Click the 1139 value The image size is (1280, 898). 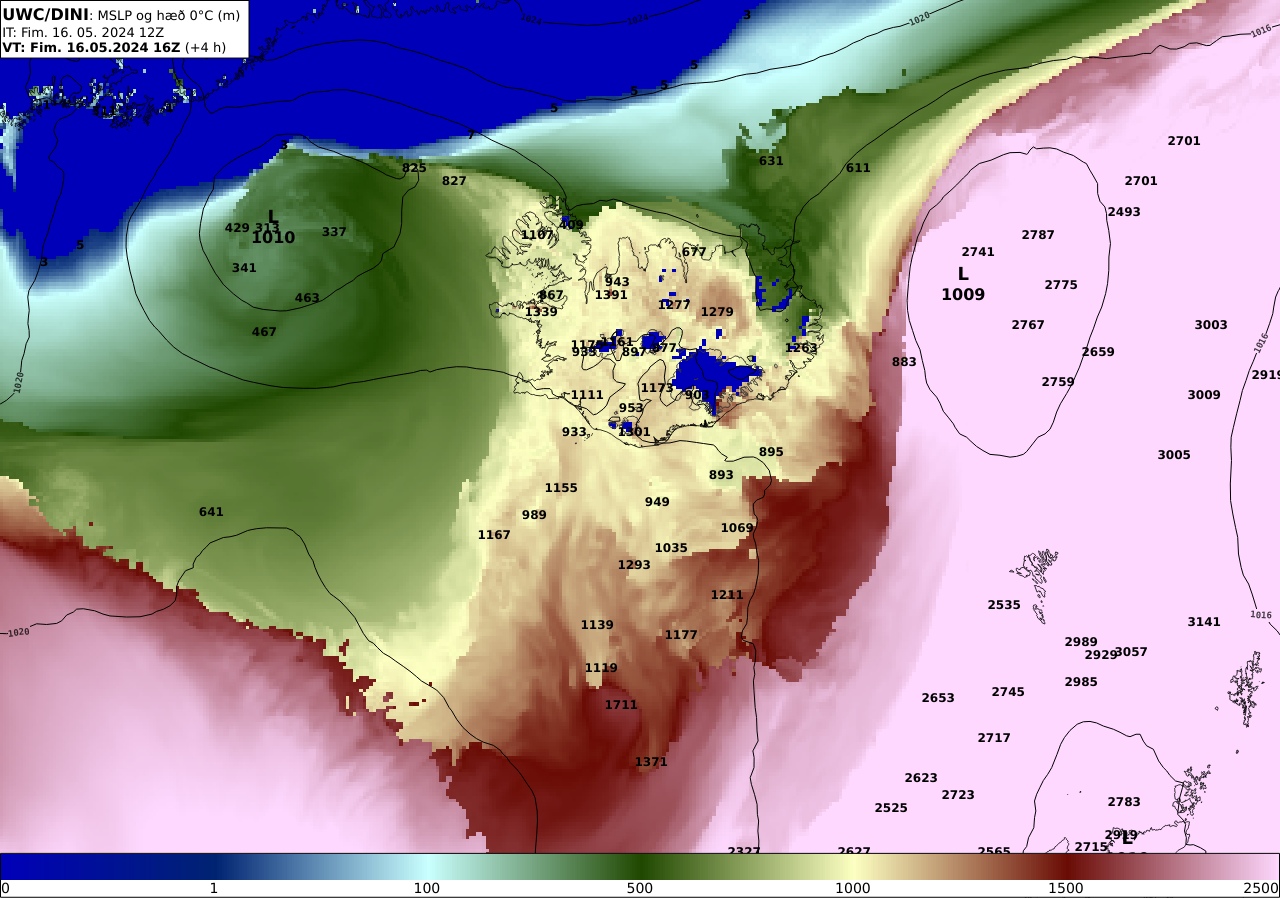(597, 625)
